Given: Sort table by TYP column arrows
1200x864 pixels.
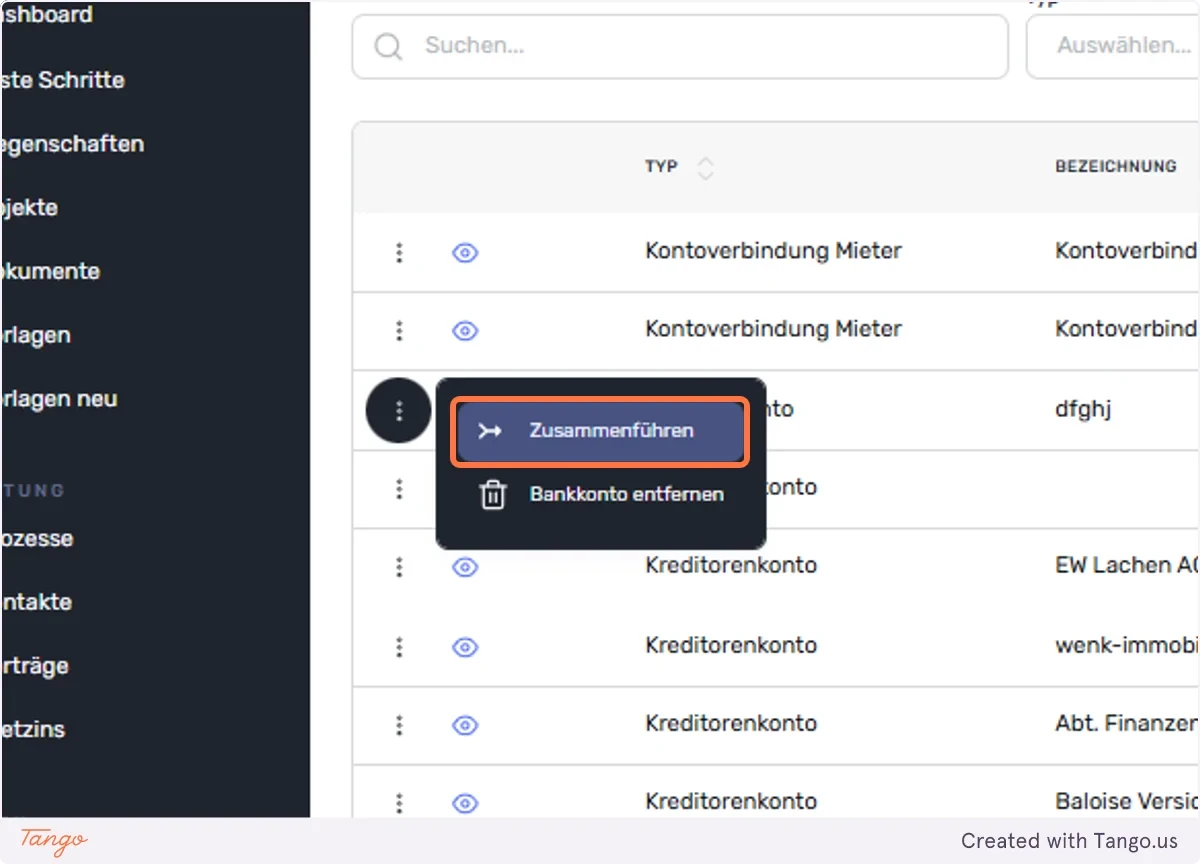Looking at the screenshot, I should (705, 167).
